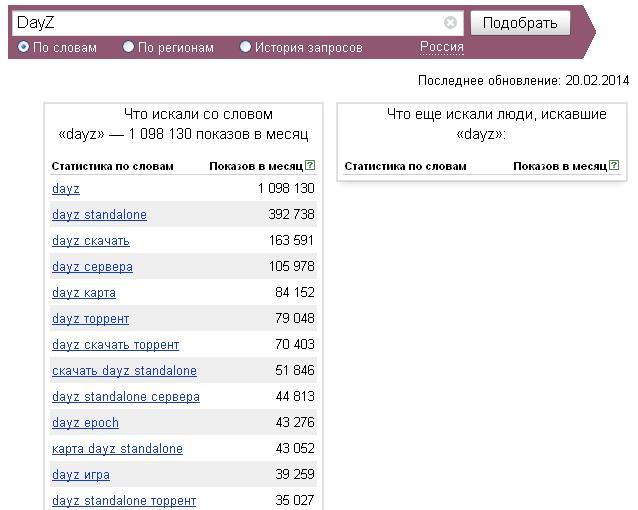This screenshot has height=510, width=638.
Task: Open the 'dayz карта' keyword link
Action: pos(84,293)
